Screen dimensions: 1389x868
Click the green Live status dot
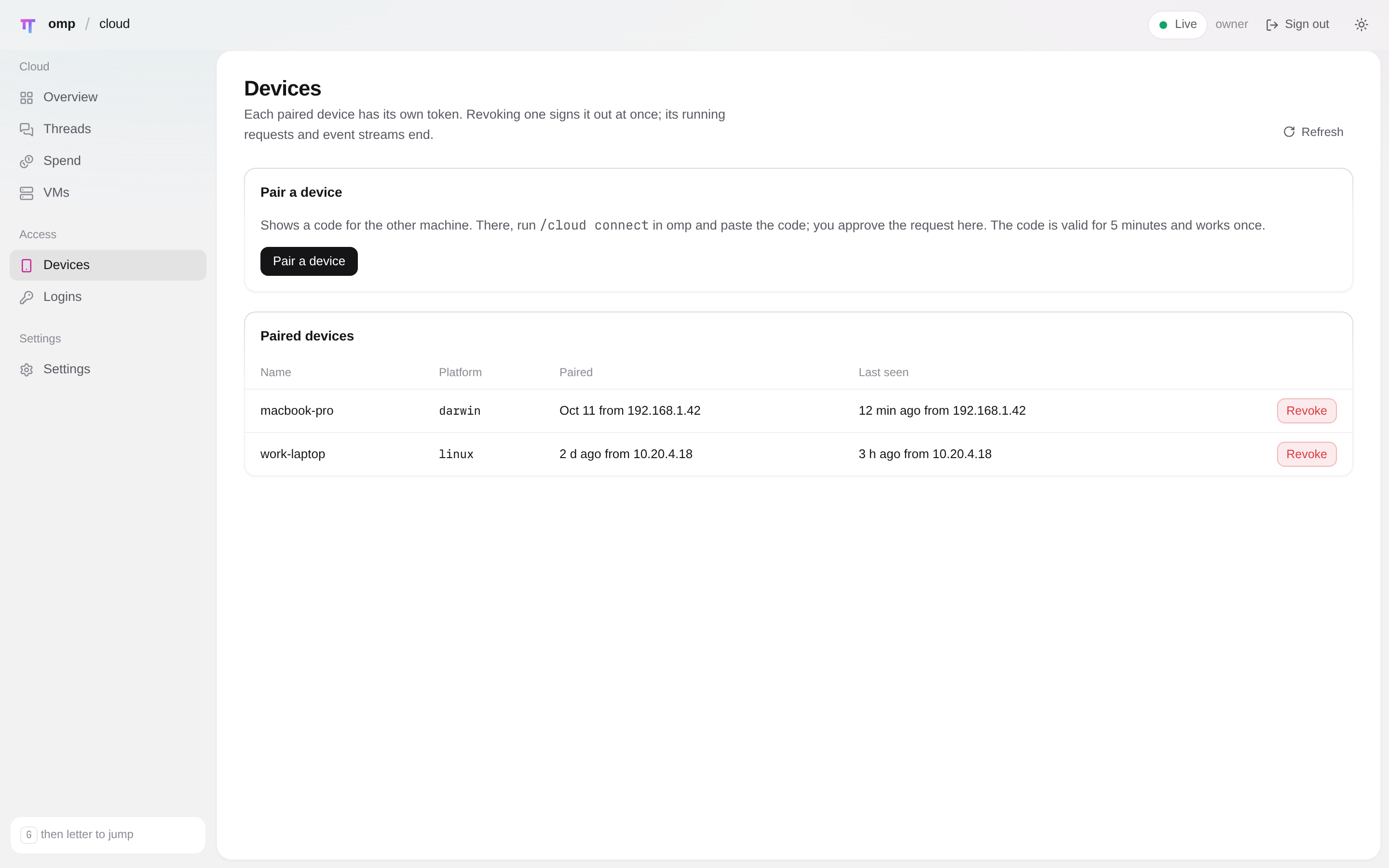(1163, 25)
